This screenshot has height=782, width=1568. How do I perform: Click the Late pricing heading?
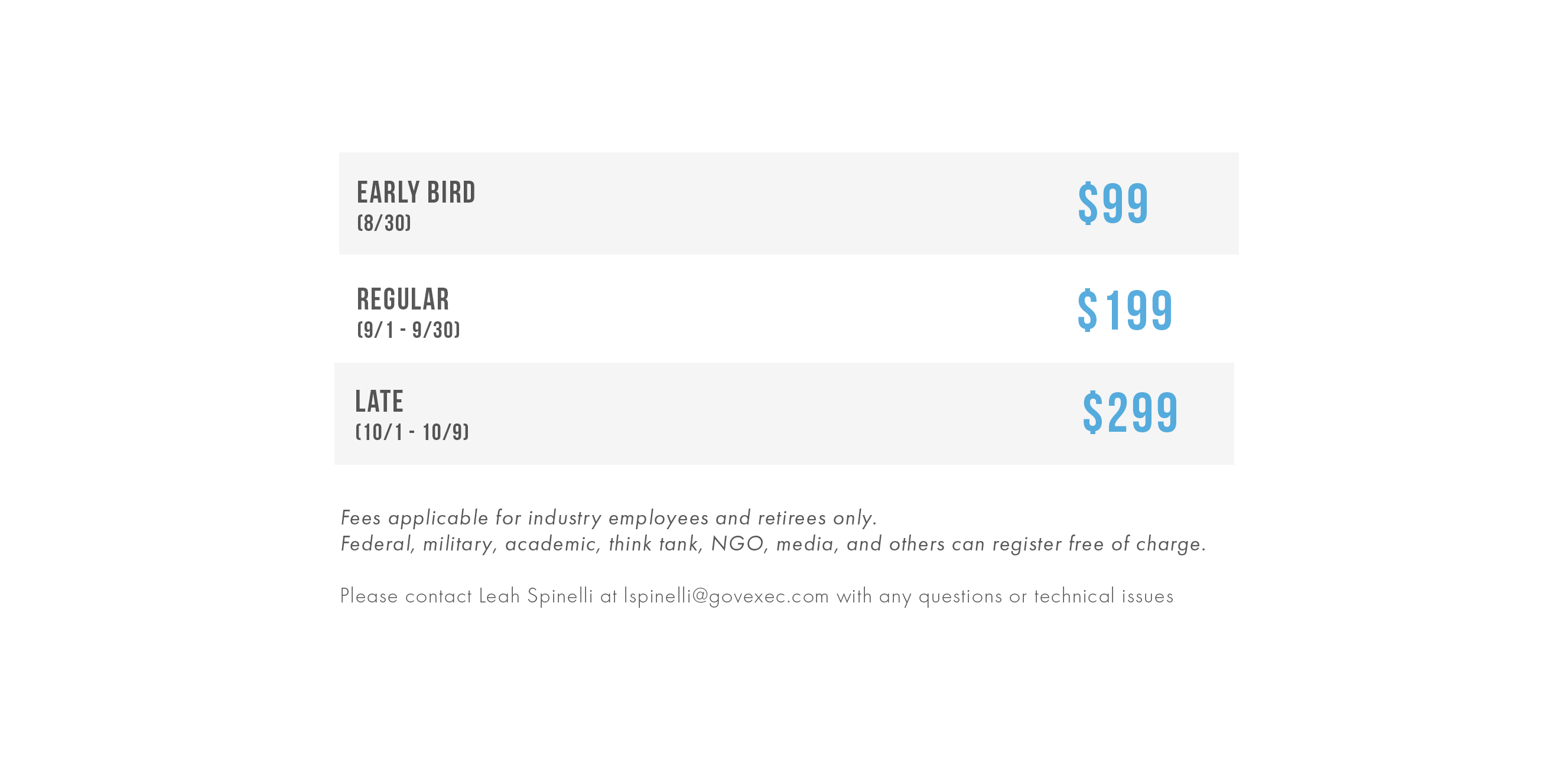[x=379, y=402]
